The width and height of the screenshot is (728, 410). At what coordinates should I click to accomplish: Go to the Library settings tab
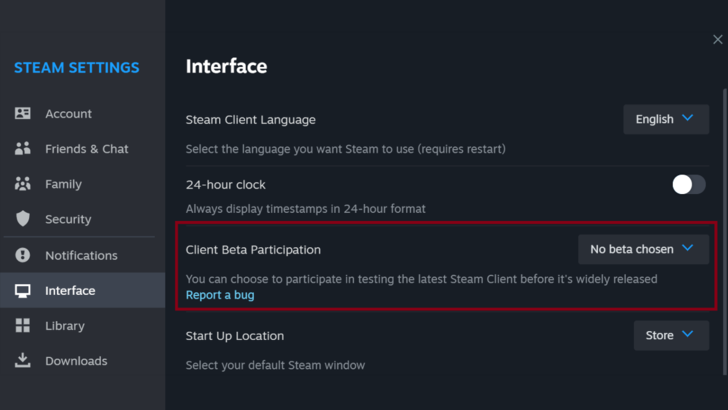tap(64, 326)
